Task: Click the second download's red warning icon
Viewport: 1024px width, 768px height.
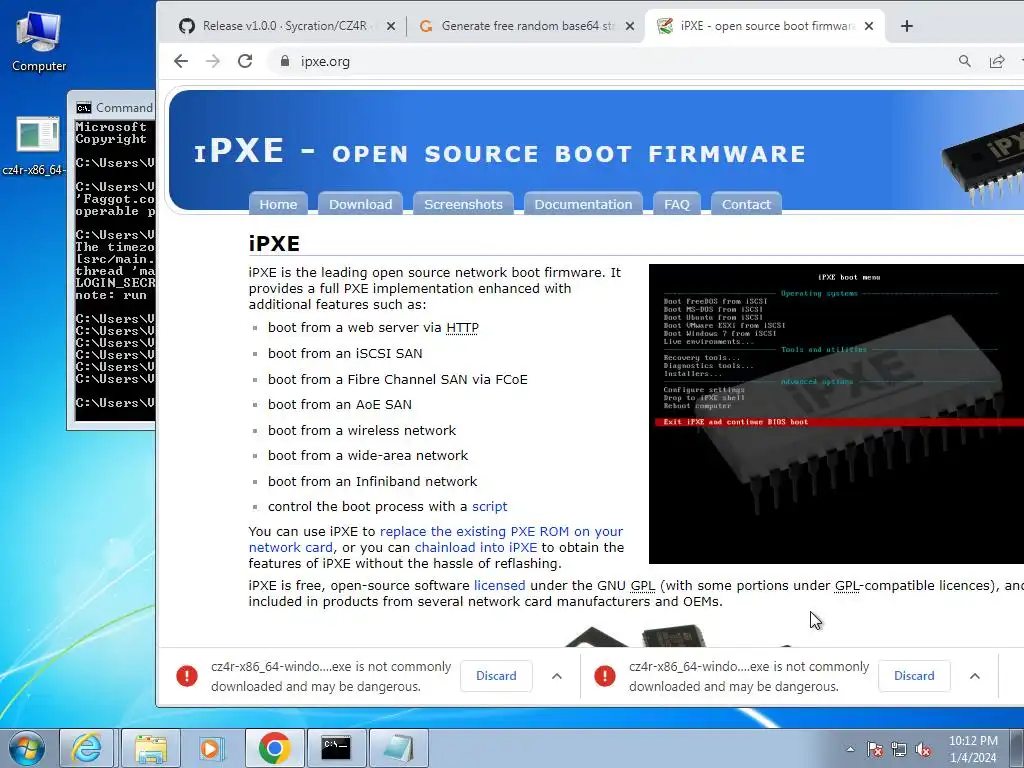Action: point(605,676)
